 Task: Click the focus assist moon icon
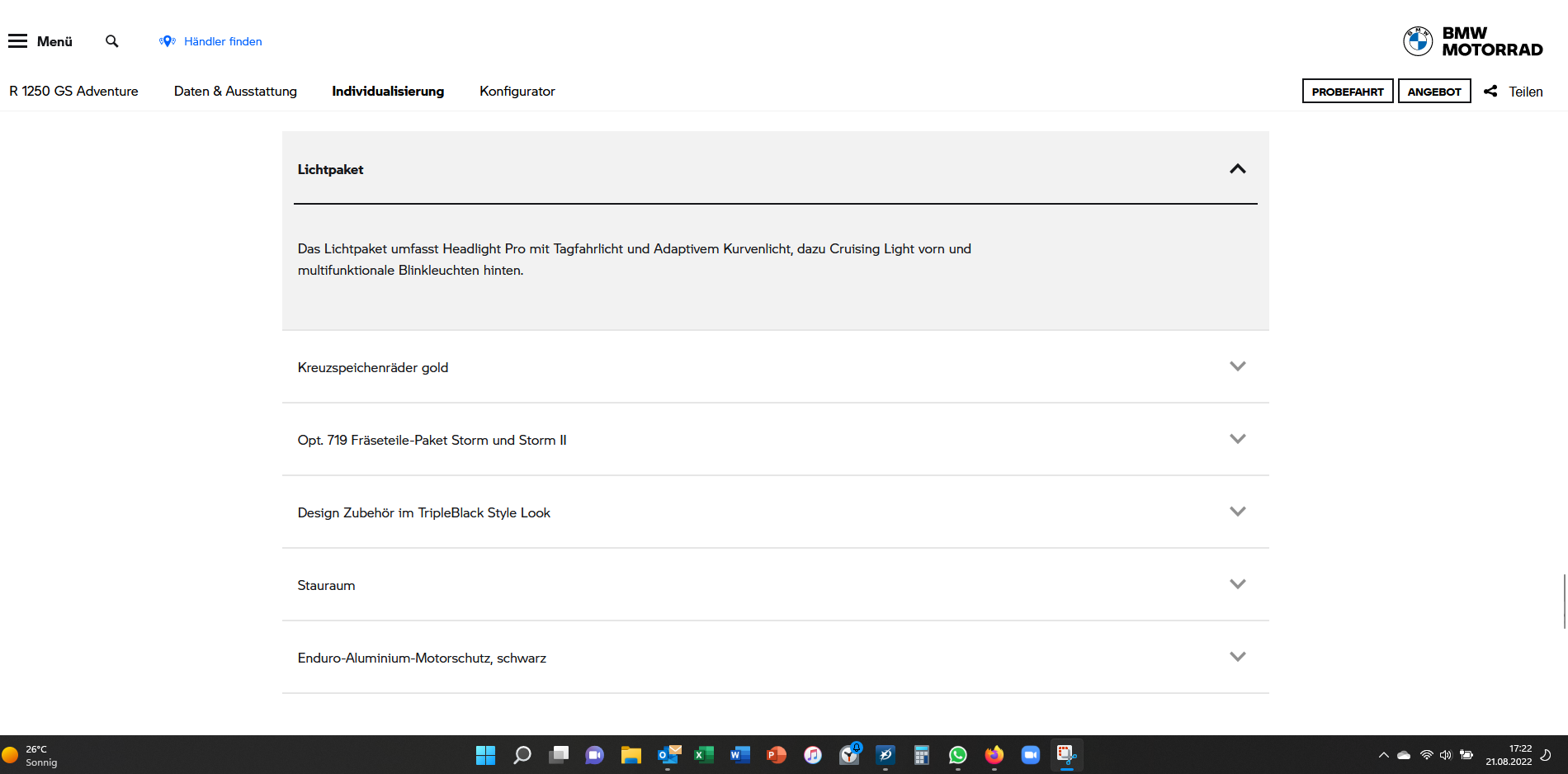1547,755
